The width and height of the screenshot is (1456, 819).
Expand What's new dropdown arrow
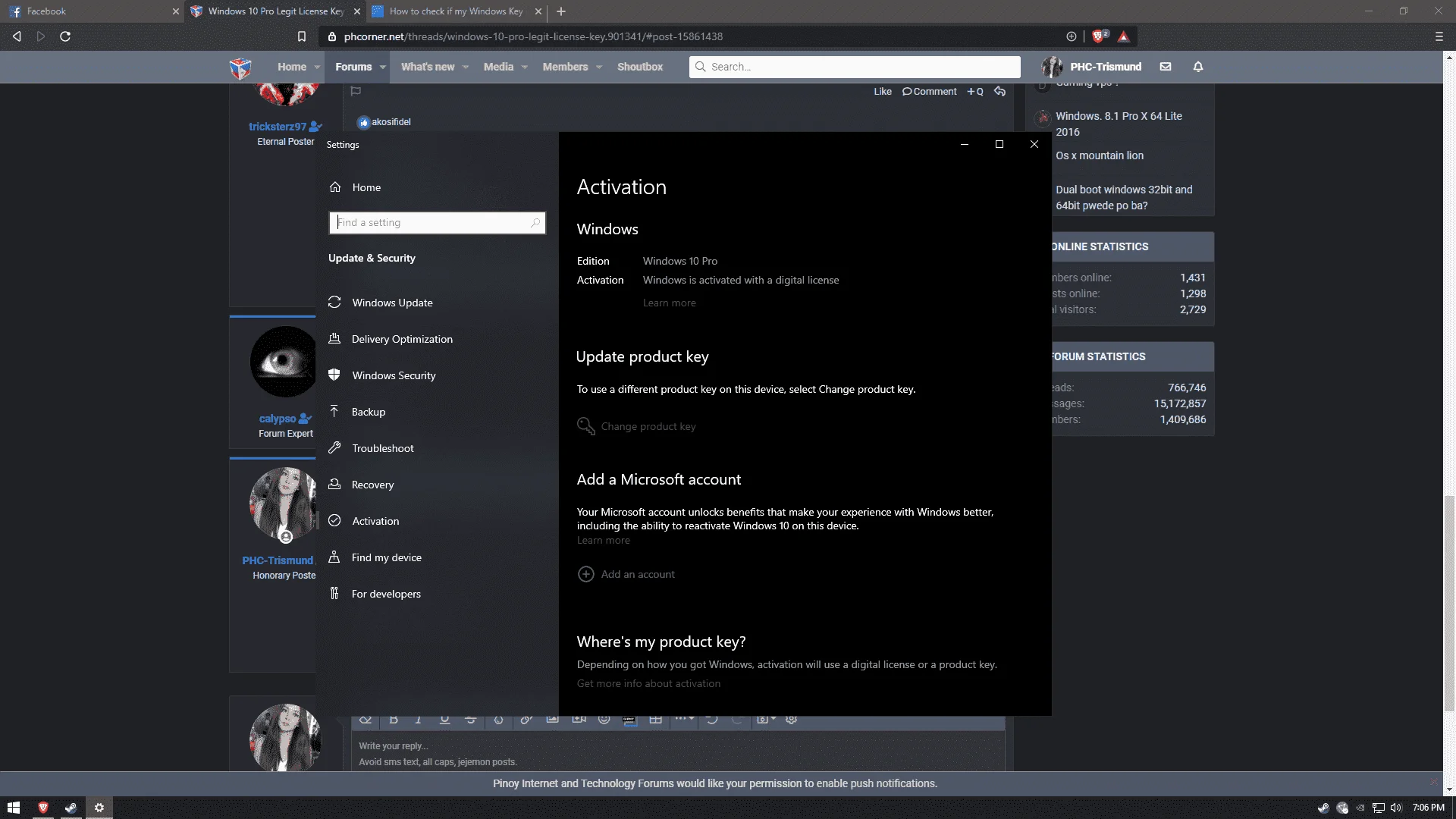pos(466,67)
